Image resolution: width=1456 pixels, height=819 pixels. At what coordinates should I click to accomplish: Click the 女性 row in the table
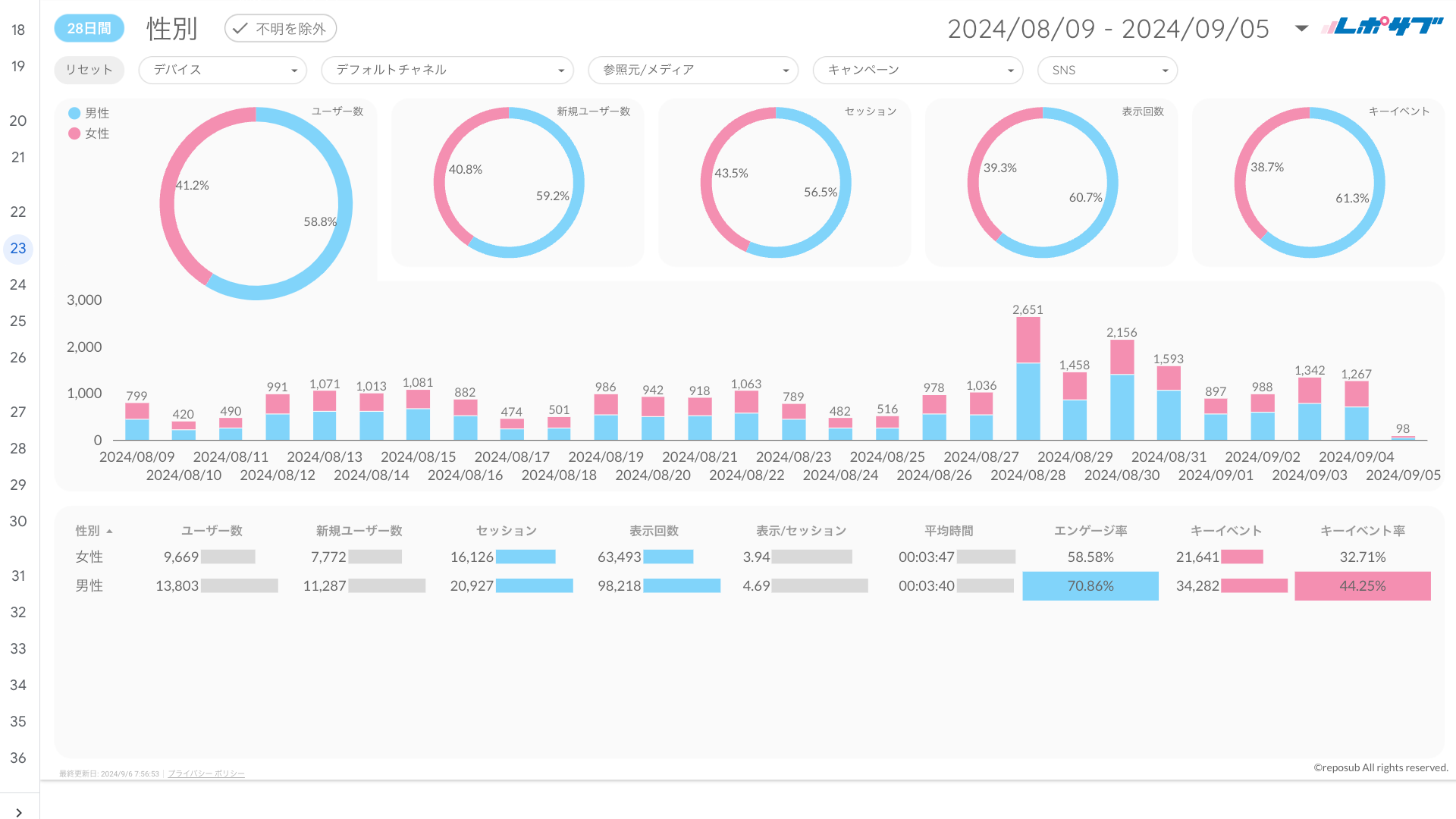pyautogui.click(x=89, y=557)
